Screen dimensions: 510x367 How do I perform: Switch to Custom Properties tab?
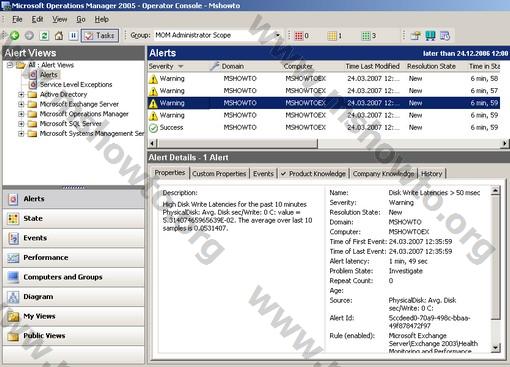click(219, 174)
